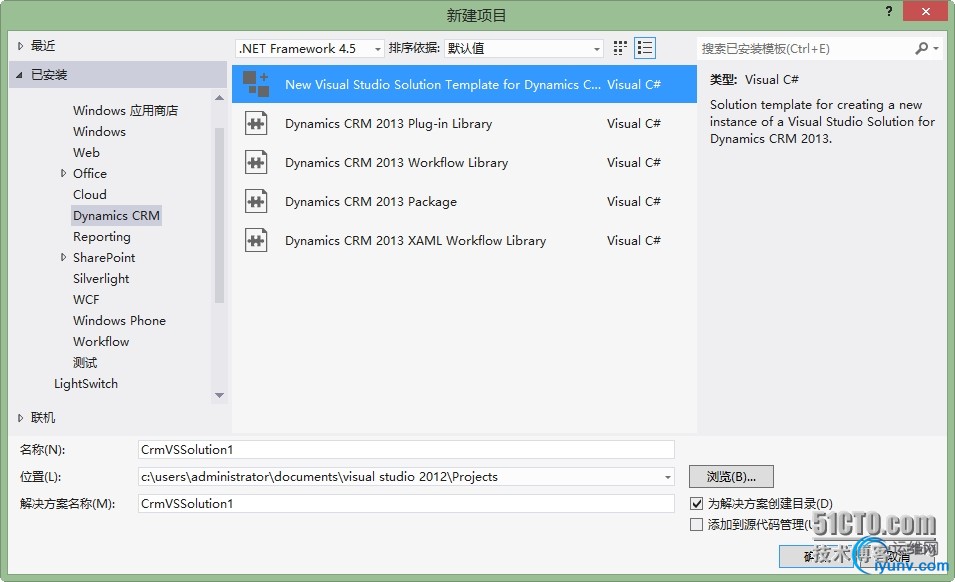Select the Workflow category
The height and width of the screenshot is (582, 955).
pyautogui.click(x=101, y=342)
